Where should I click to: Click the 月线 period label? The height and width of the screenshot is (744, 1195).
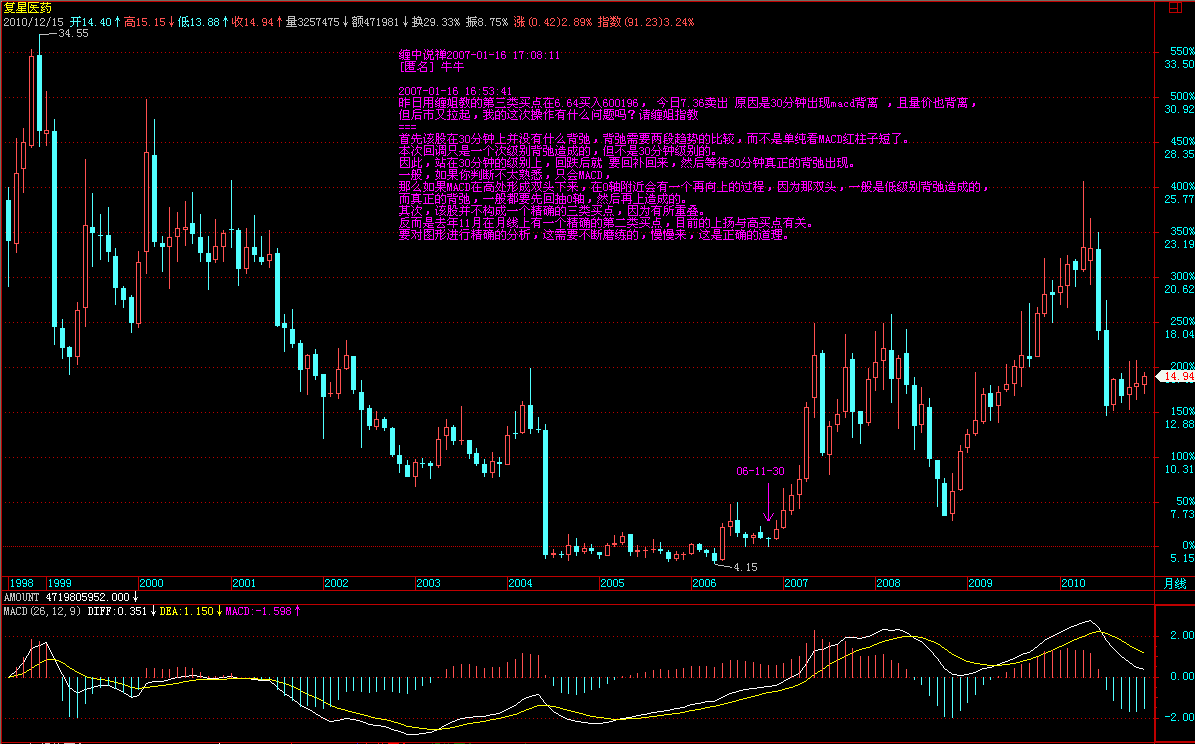click(x=1174, y=583)
